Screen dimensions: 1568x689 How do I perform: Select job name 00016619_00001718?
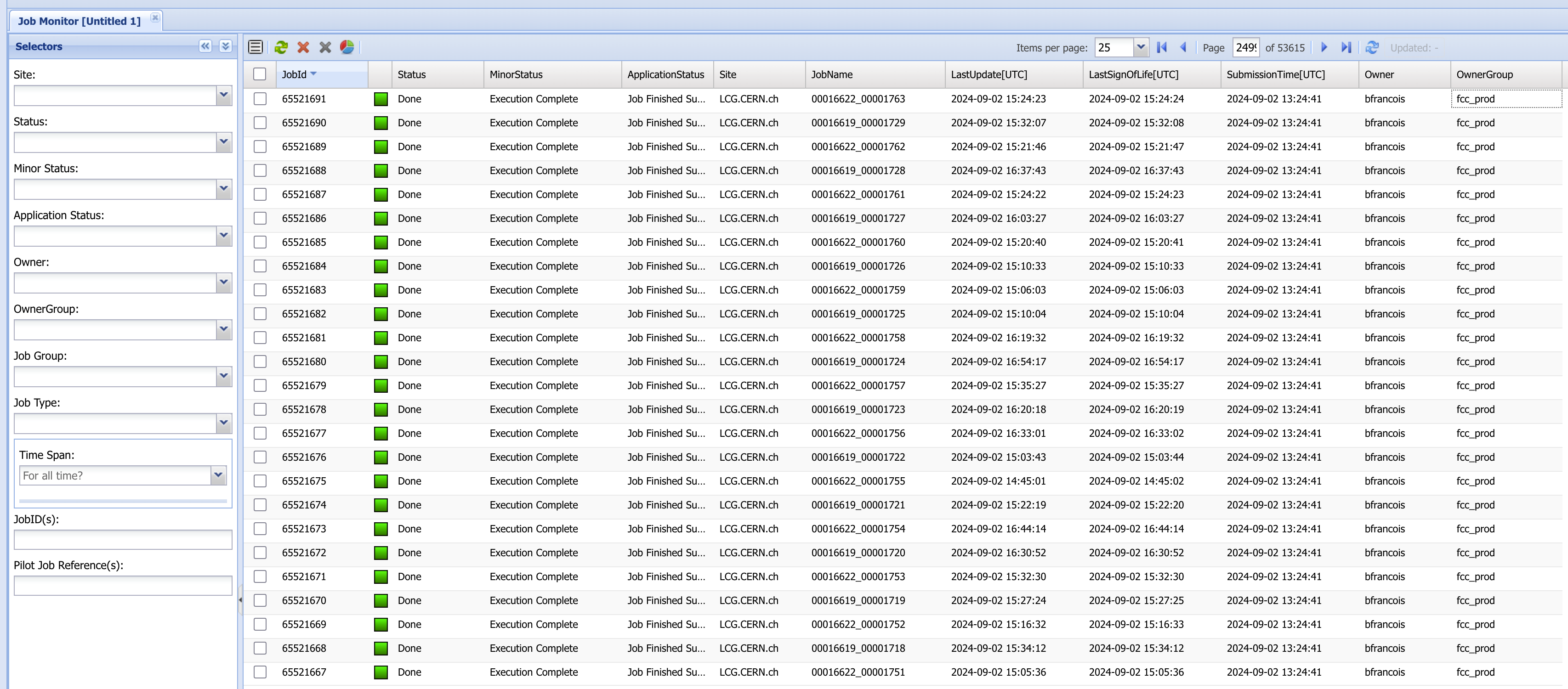tap(858, 648)
